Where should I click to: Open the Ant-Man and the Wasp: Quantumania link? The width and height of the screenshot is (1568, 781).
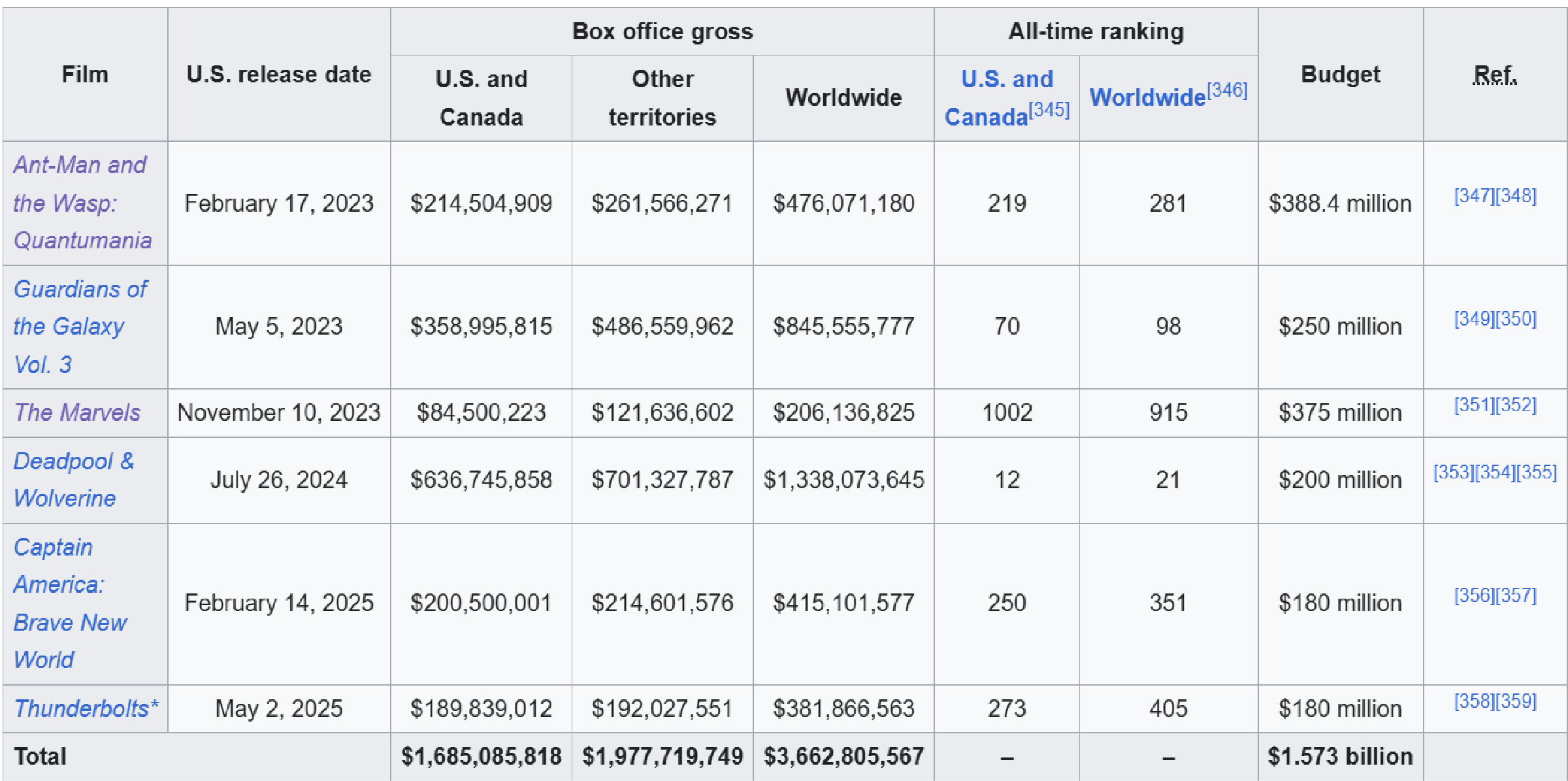click(x=82, y=203)
